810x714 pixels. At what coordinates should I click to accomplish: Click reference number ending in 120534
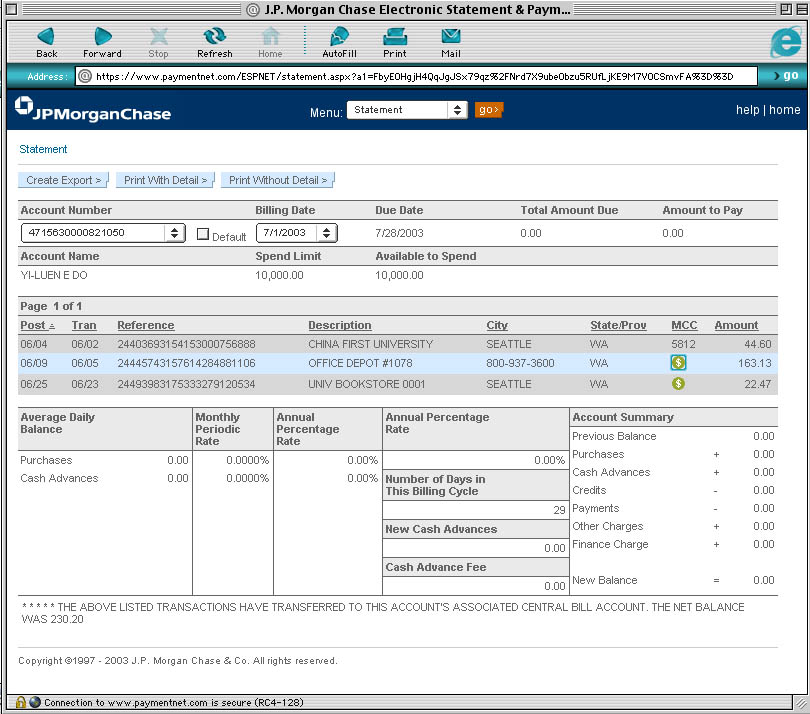click(x=186, y=384)
